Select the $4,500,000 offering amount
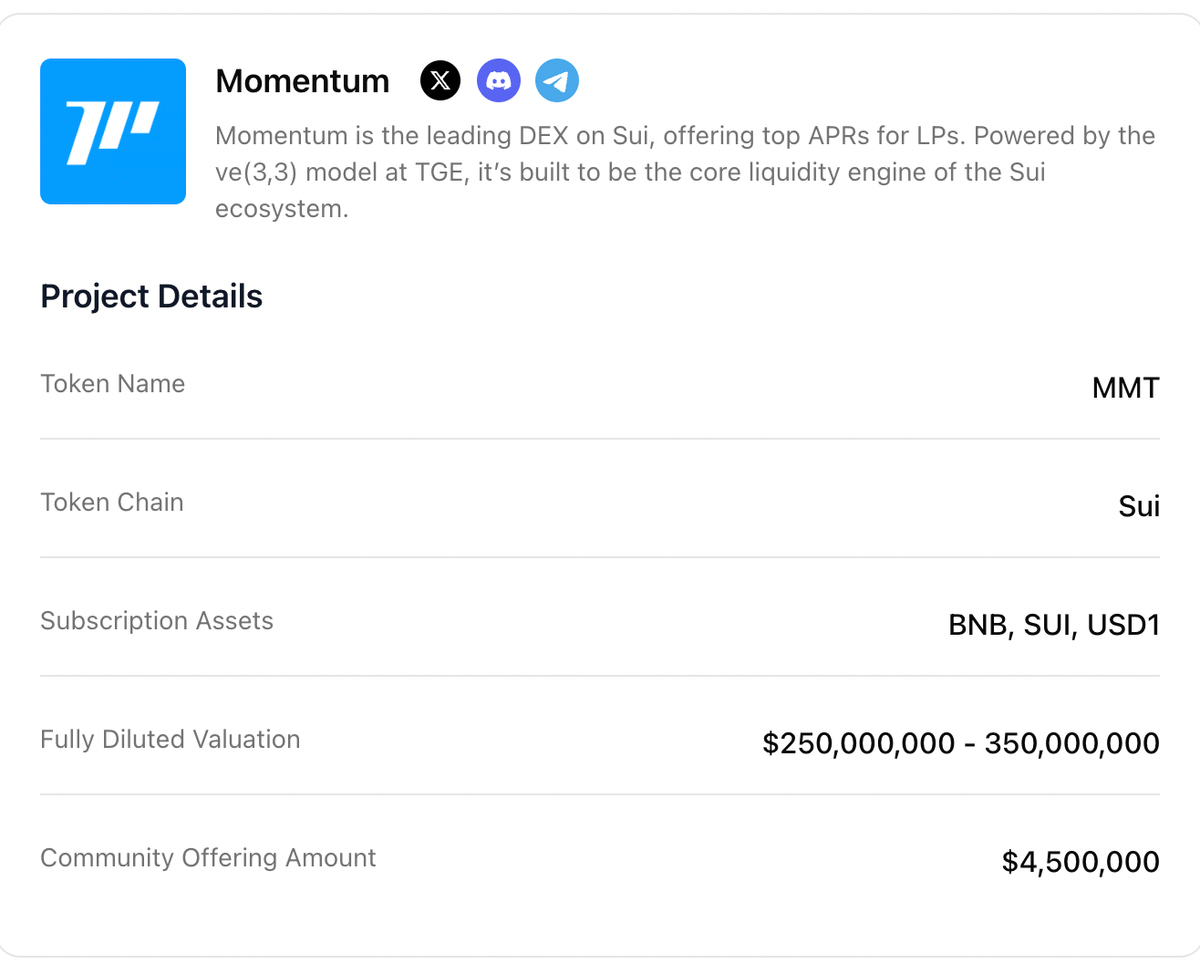The height and width of the screenshot is (965, 1200). [1080, 862]
